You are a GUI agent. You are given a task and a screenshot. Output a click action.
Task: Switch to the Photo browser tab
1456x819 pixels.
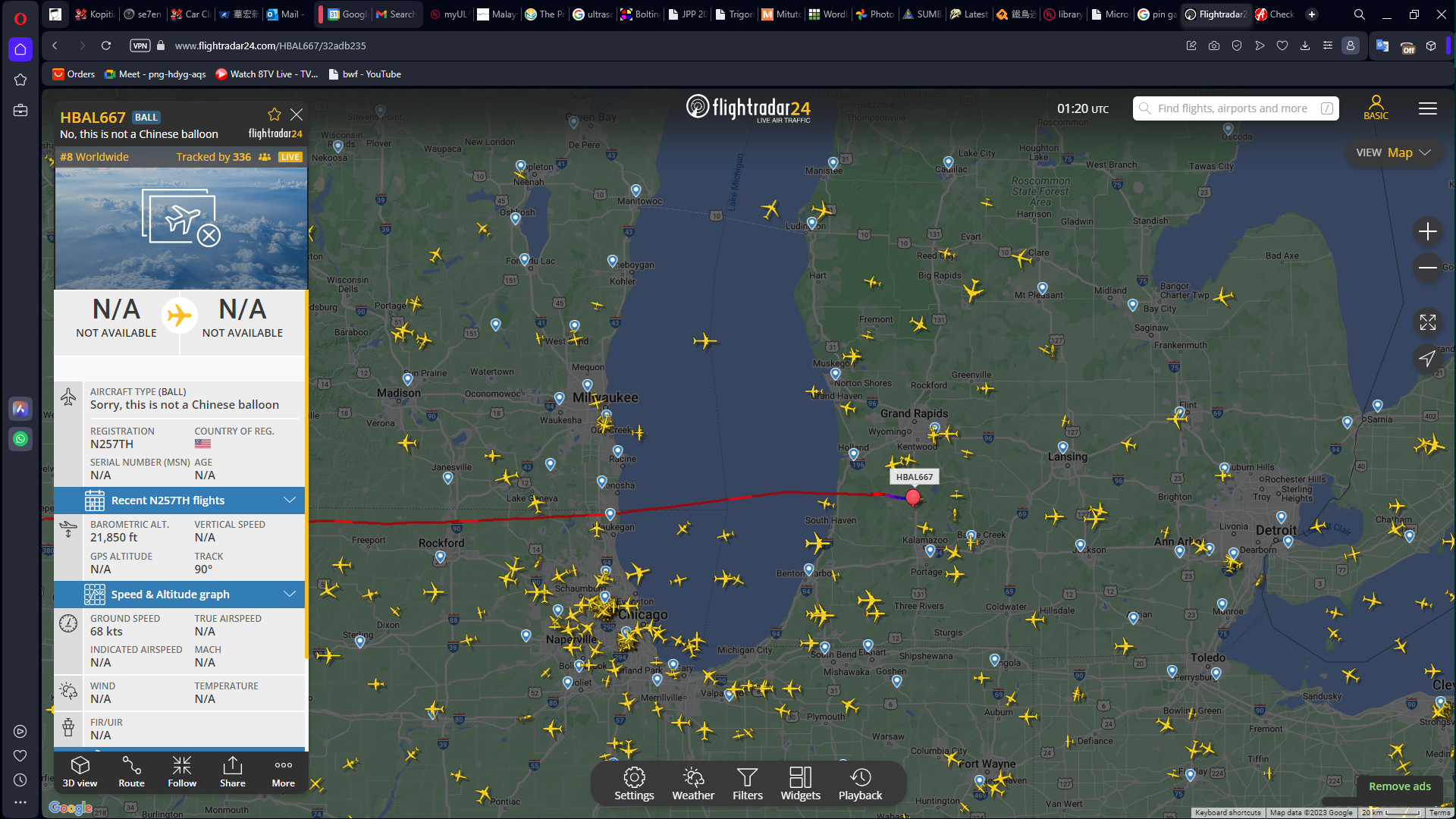(874, 14)
